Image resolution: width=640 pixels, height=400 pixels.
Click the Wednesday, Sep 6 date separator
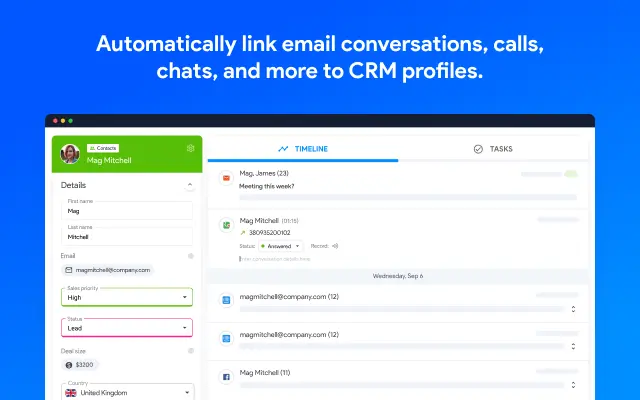[x=398, y=276]
